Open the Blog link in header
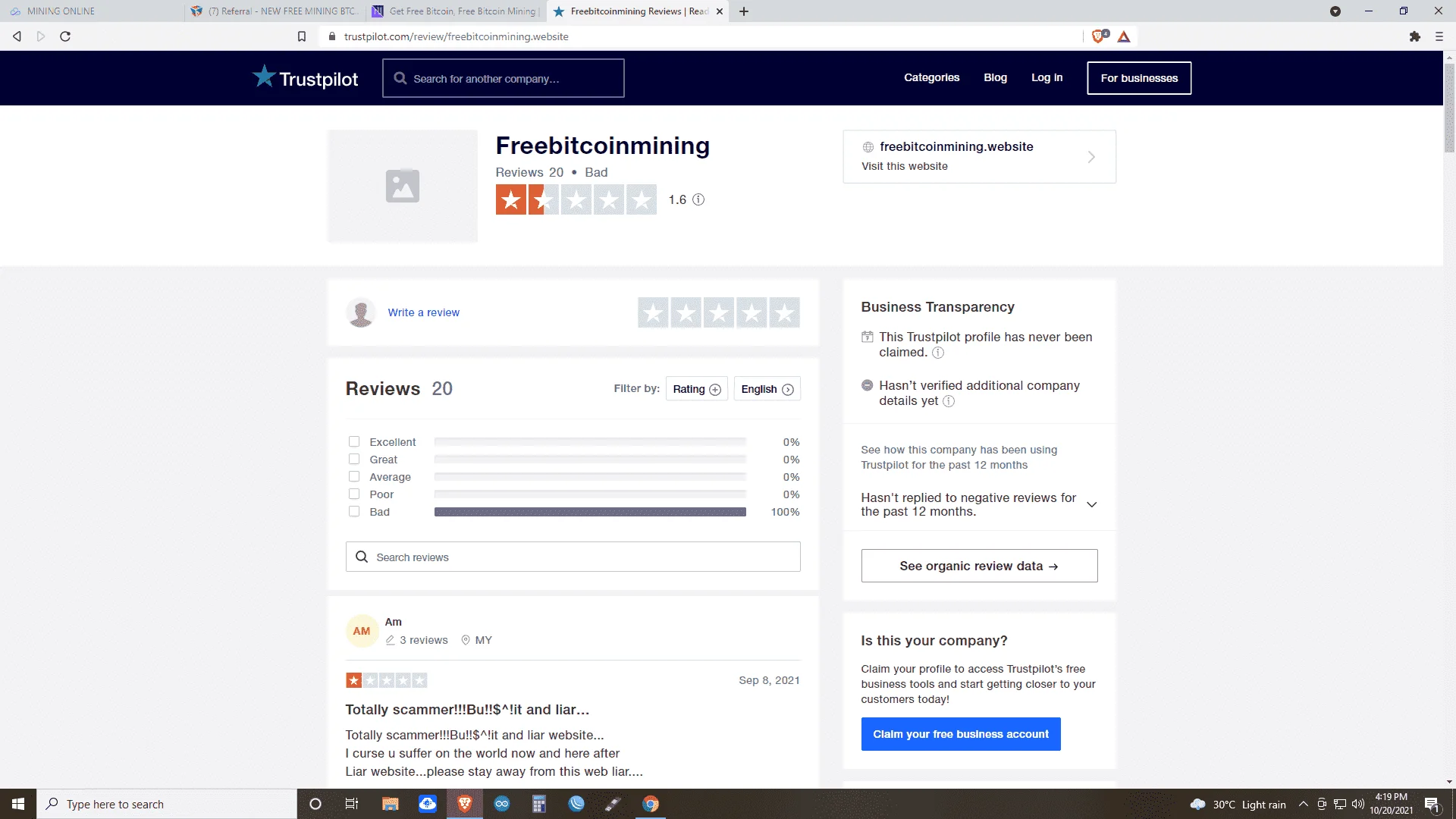1456x819 pixels. 995,77
